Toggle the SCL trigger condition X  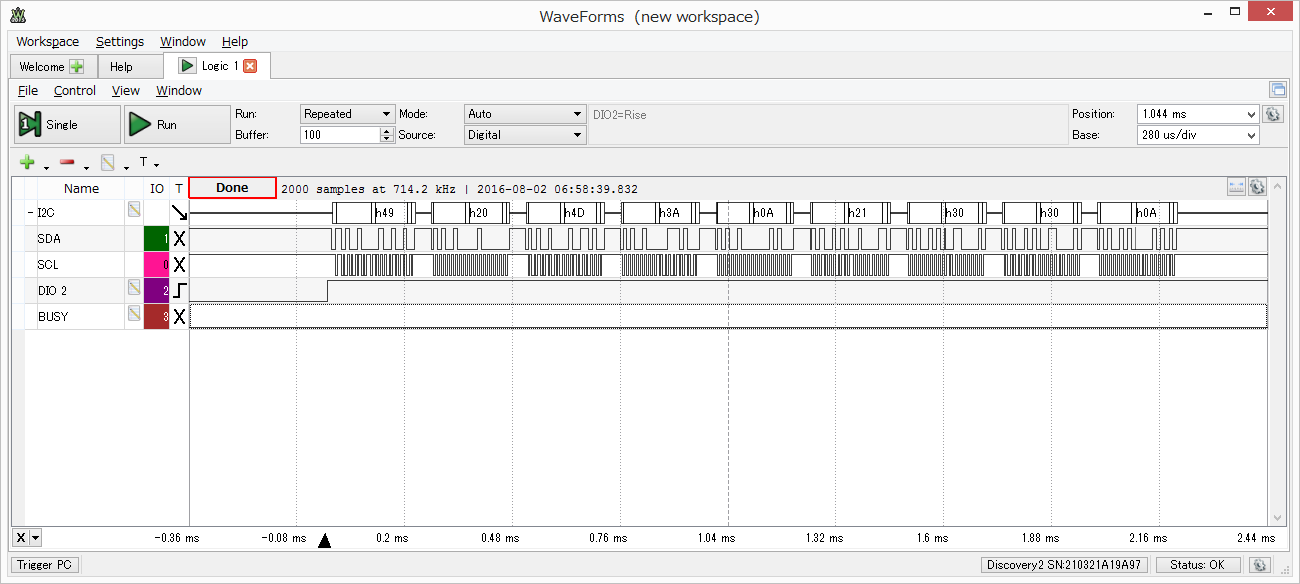click(179, 265)
